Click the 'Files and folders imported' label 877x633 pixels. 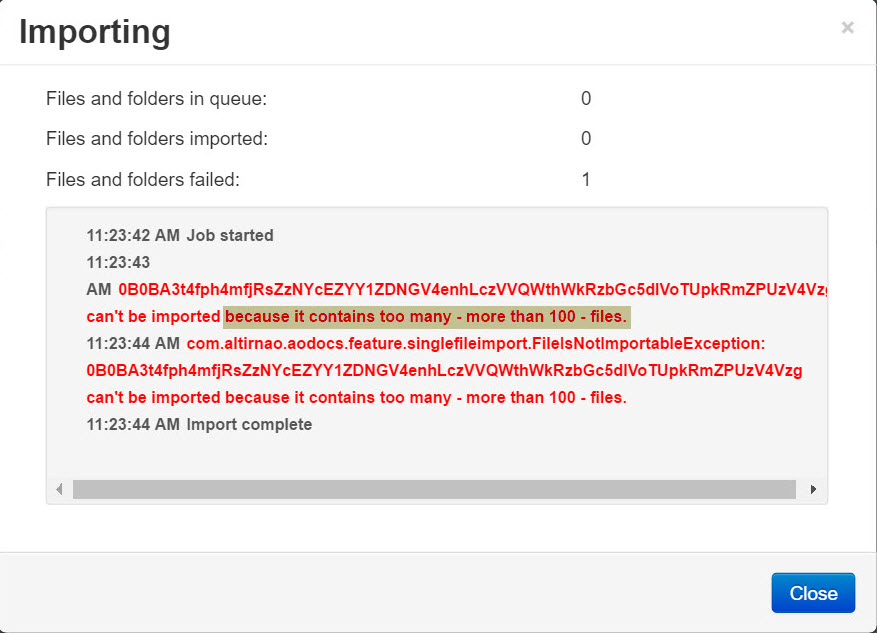157,139
